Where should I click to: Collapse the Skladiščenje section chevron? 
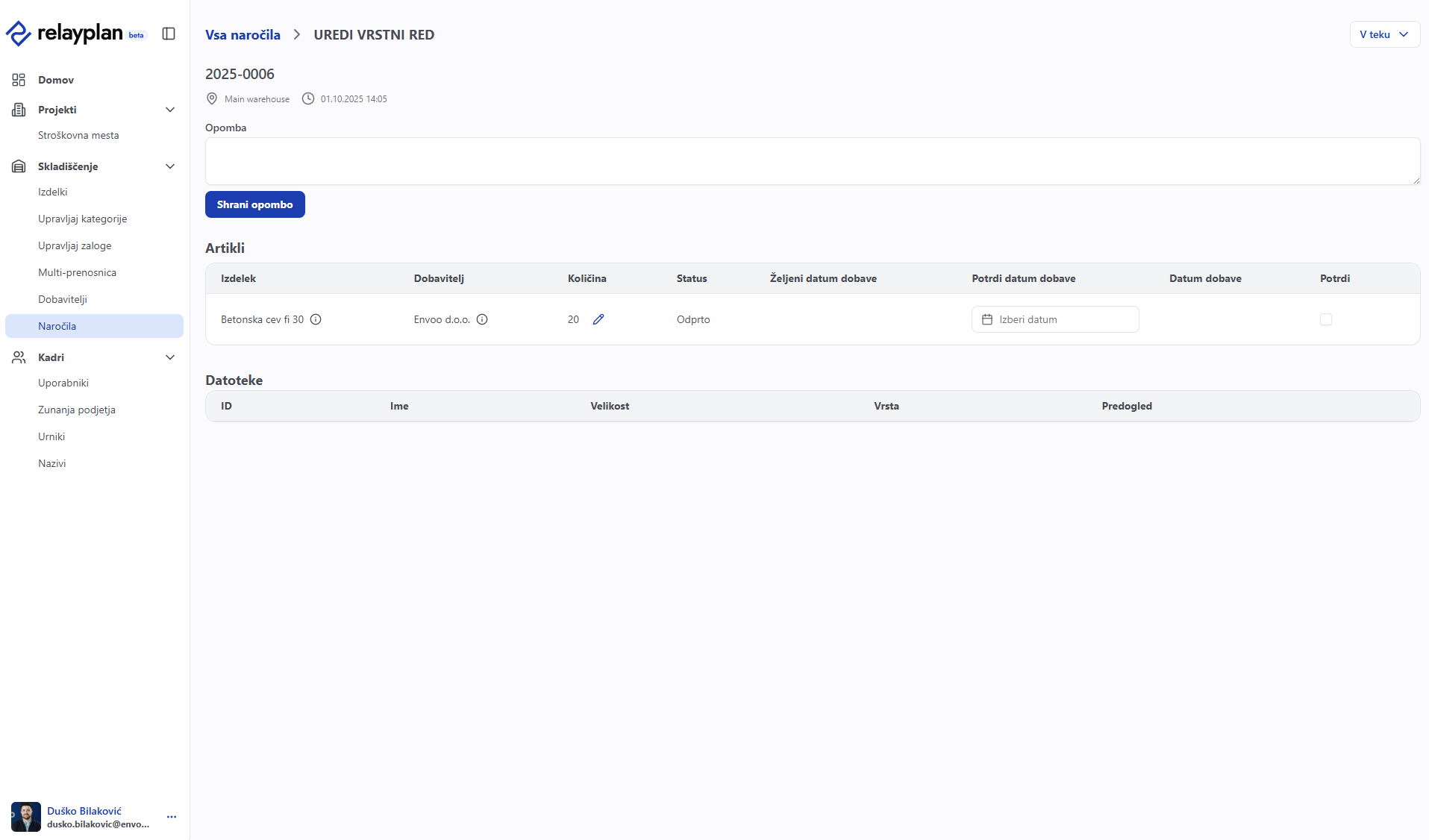tap(170, 166)
